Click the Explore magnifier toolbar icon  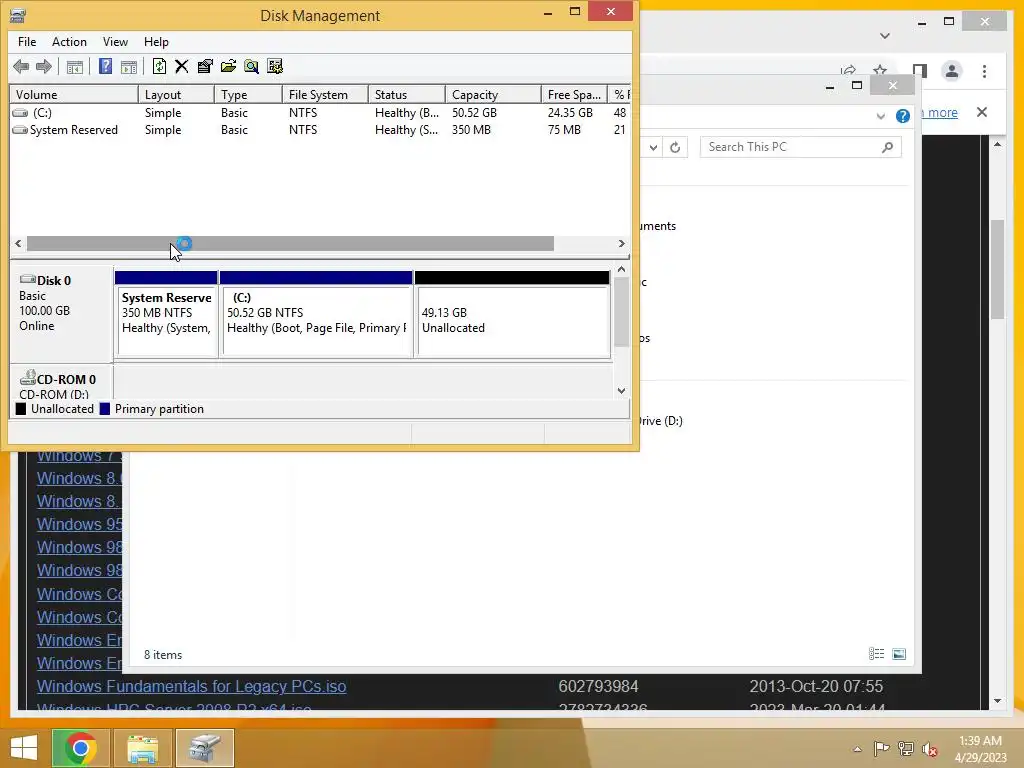point(251,66)
